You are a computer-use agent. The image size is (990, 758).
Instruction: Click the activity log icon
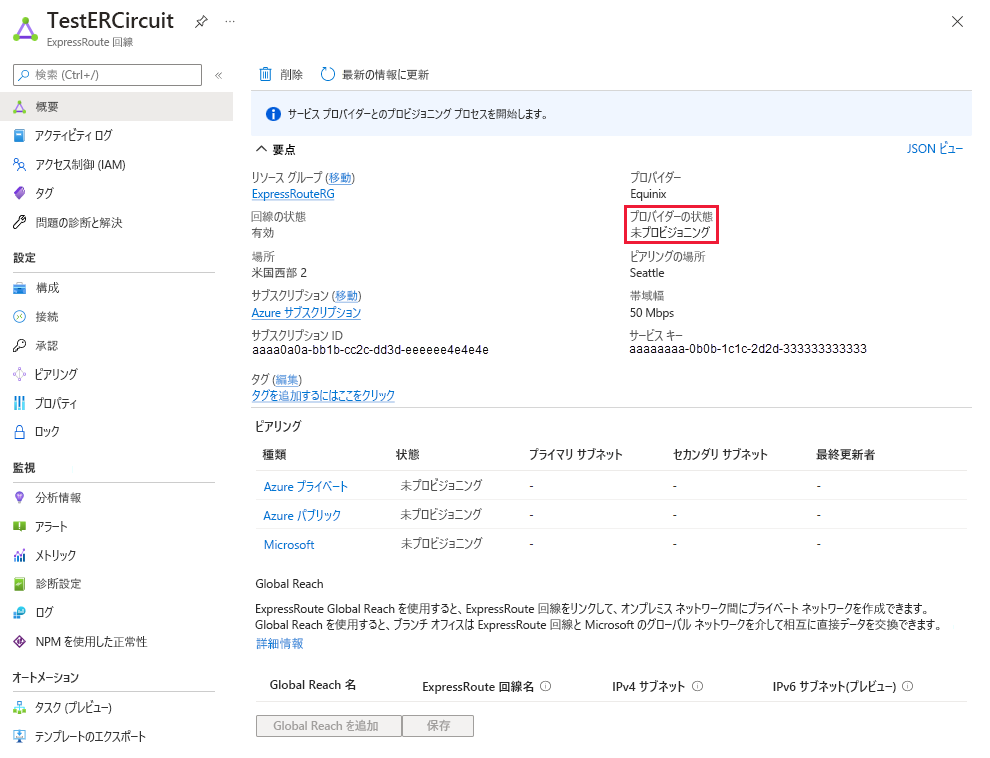click(x=20, y=135)
